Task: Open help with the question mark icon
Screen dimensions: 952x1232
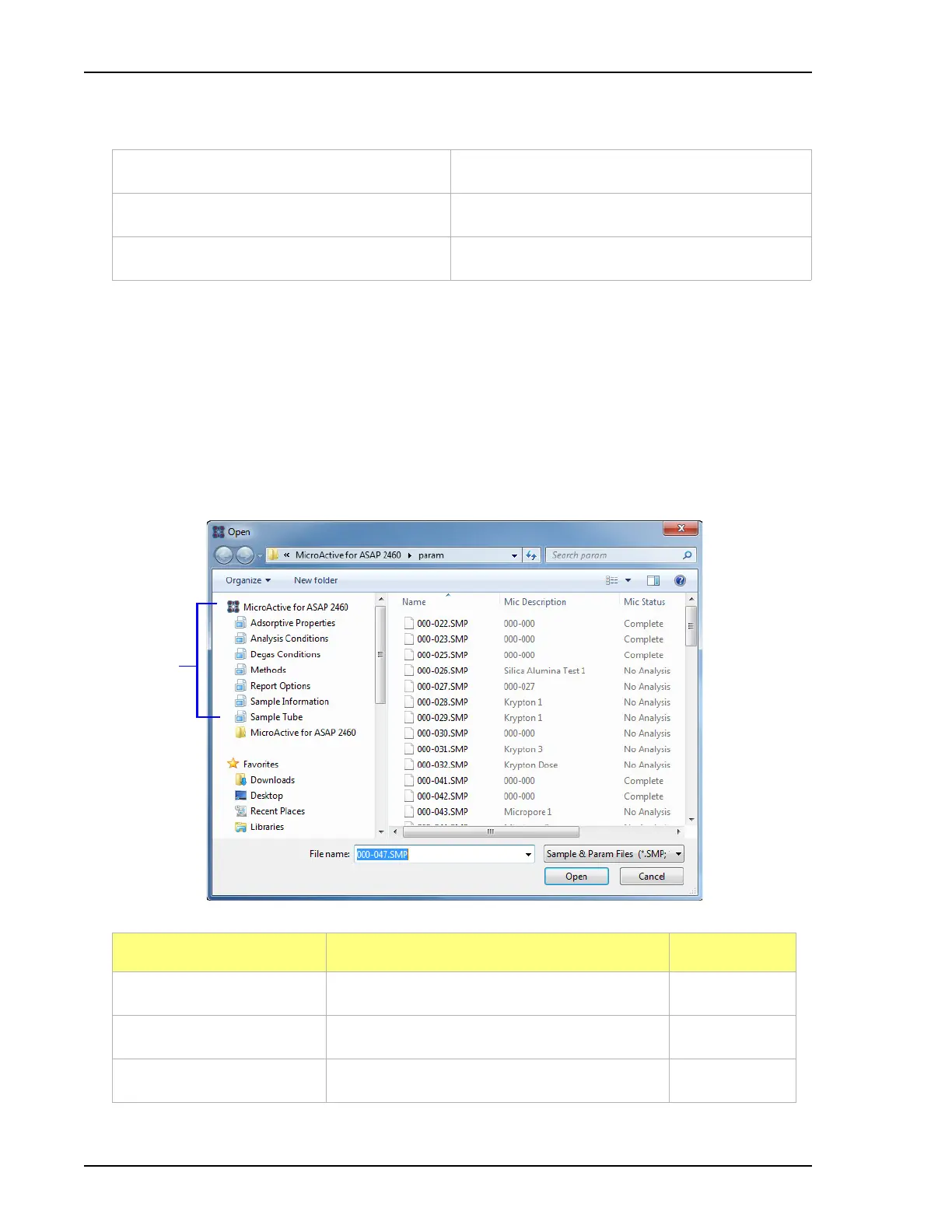Action: click(681, 581)
